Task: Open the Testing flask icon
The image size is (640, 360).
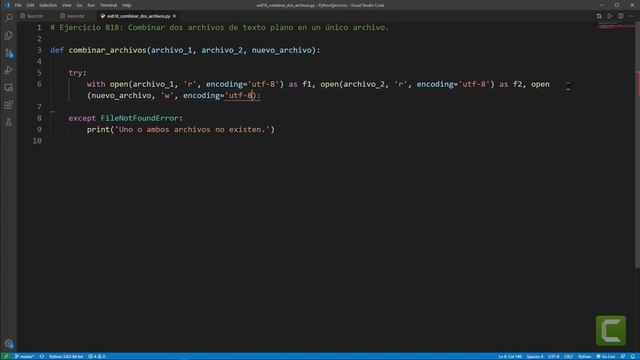Action: [x=9, y=122]
